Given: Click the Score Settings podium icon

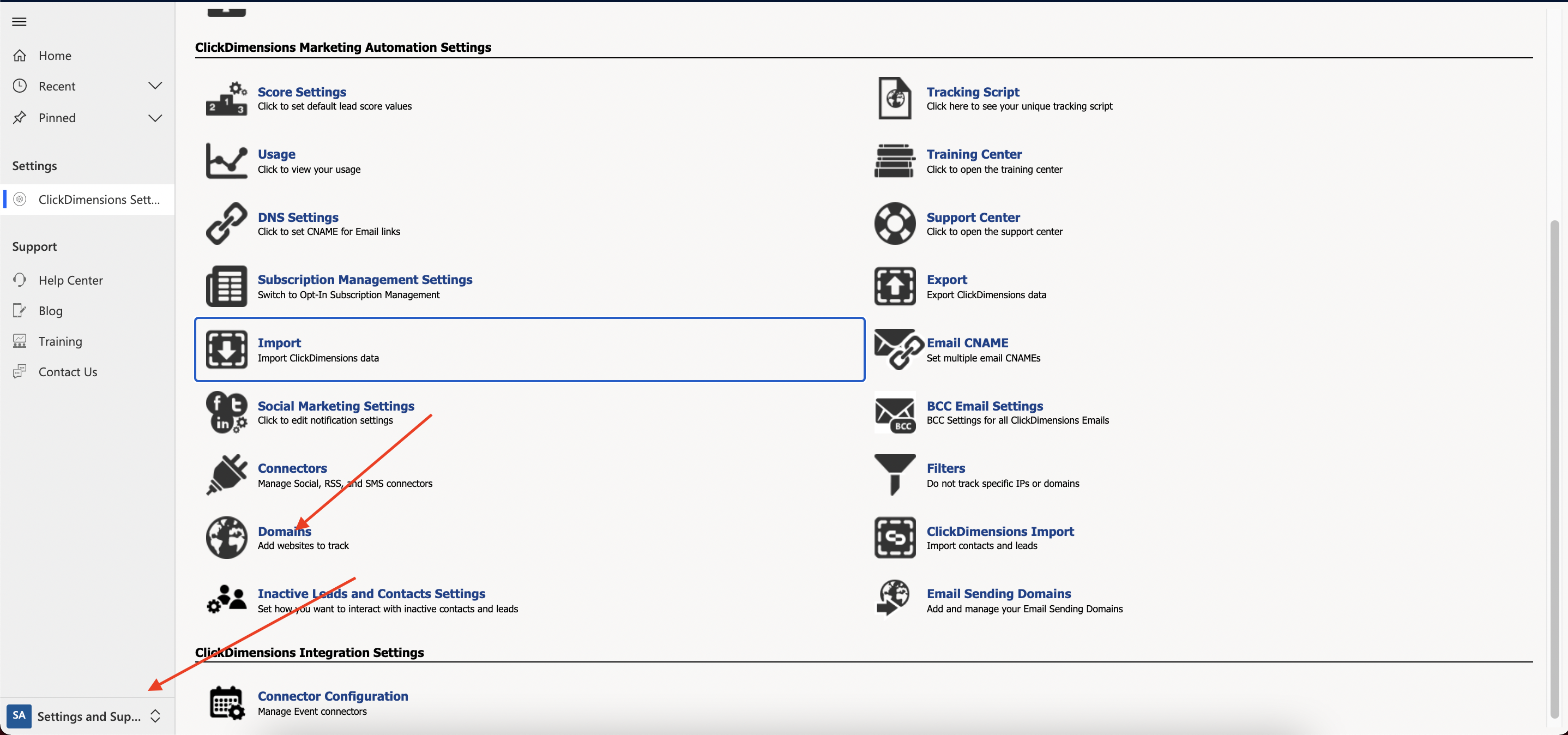Looking at the screenshot, I should coord(226,99).
